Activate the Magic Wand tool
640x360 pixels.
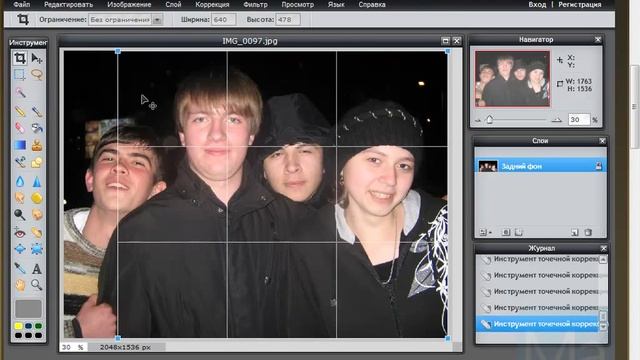20,93
